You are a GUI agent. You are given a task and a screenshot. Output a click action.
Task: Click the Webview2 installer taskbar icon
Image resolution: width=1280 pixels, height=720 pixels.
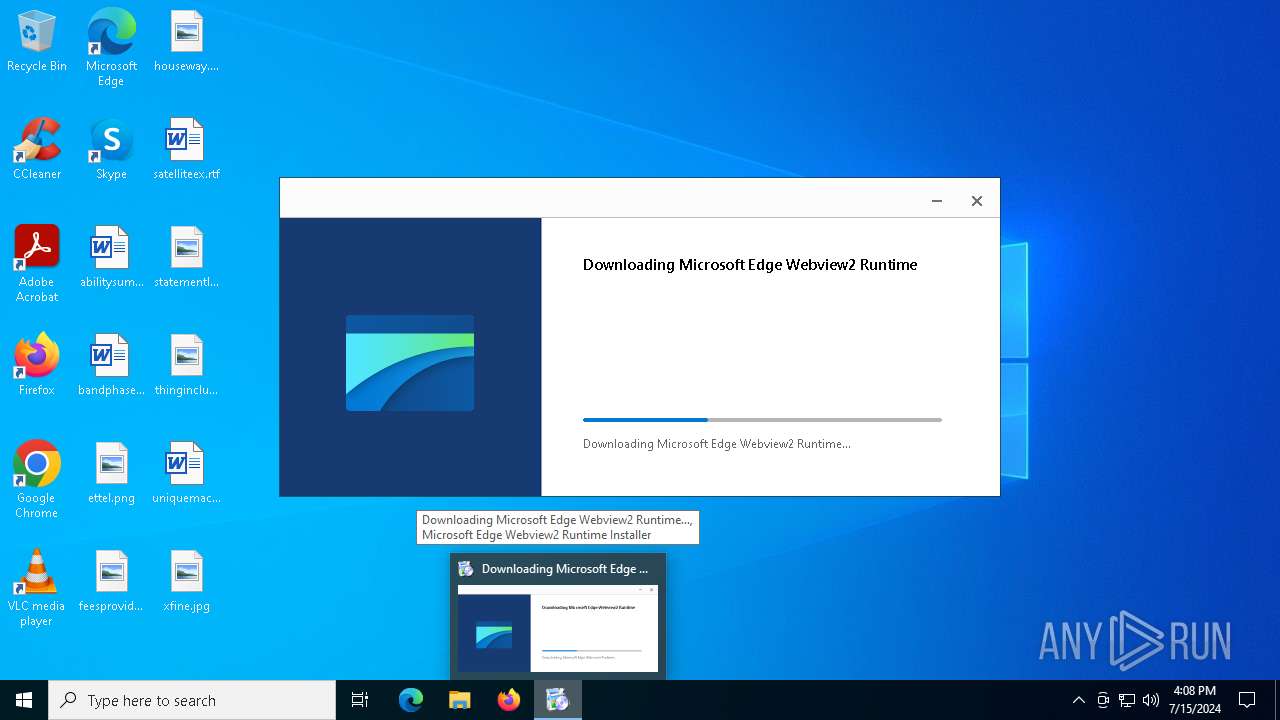557,700
